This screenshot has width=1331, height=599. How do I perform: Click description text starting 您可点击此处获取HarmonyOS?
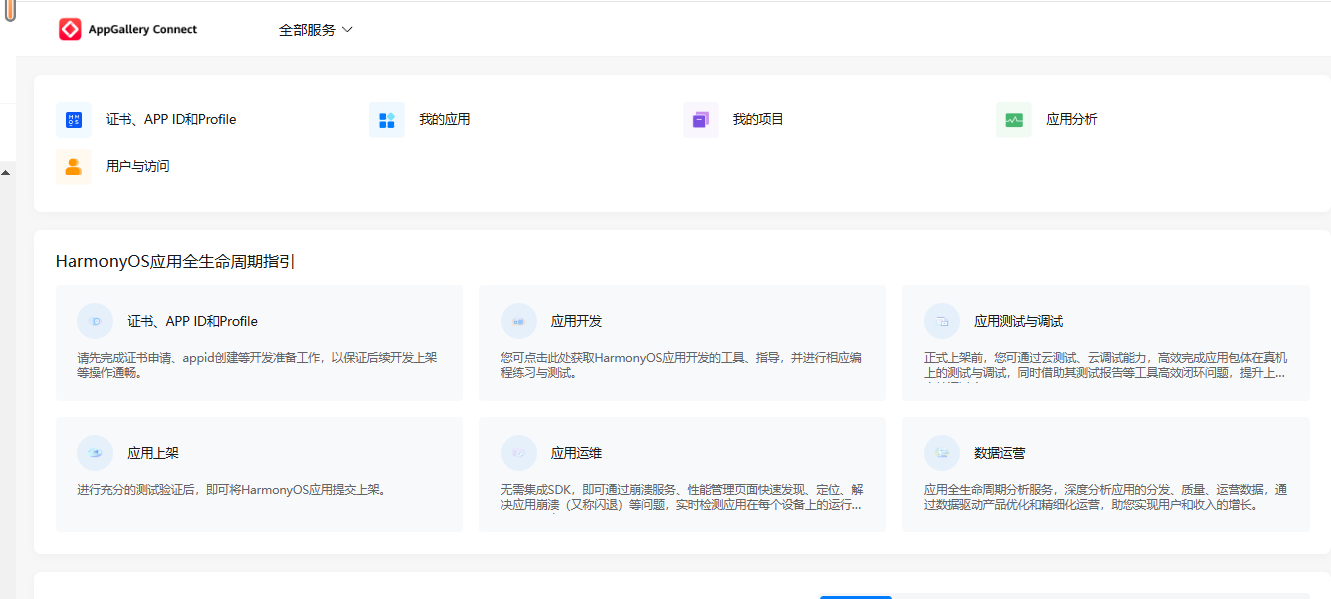(x=681, y=365)
